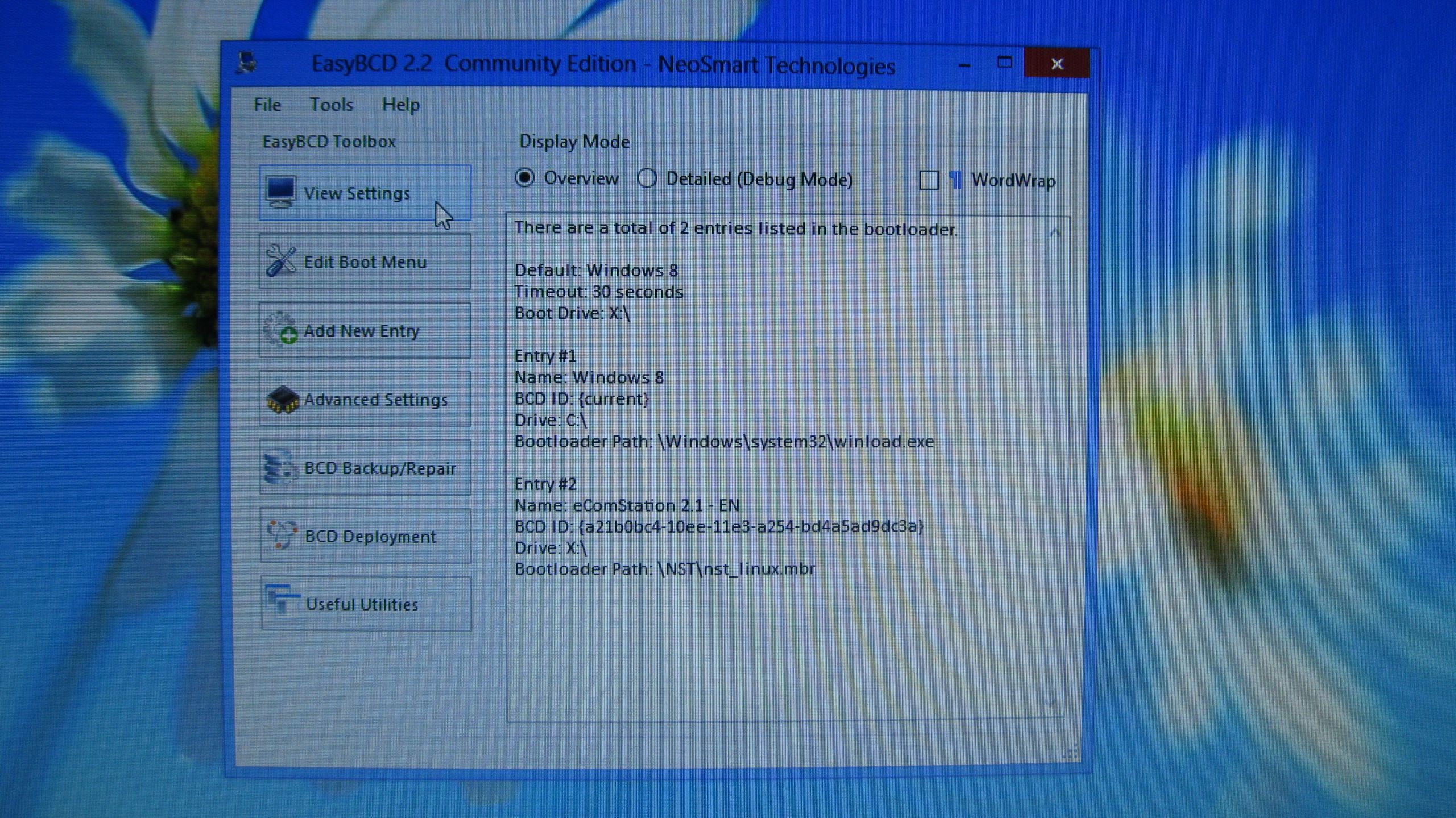Click the 'Timeout: 30 seconds' line
The width and height of the screenshot is (1456, 818).
click(598, 292)
